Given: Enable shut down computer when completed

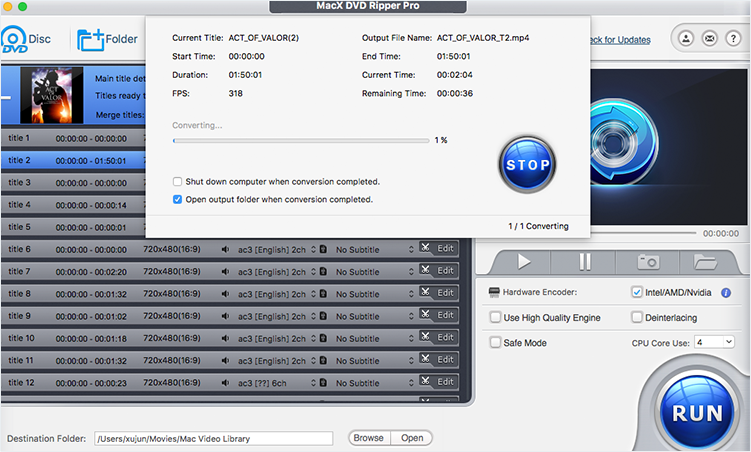Looking at the screenshot, I should tap(177, 182).
